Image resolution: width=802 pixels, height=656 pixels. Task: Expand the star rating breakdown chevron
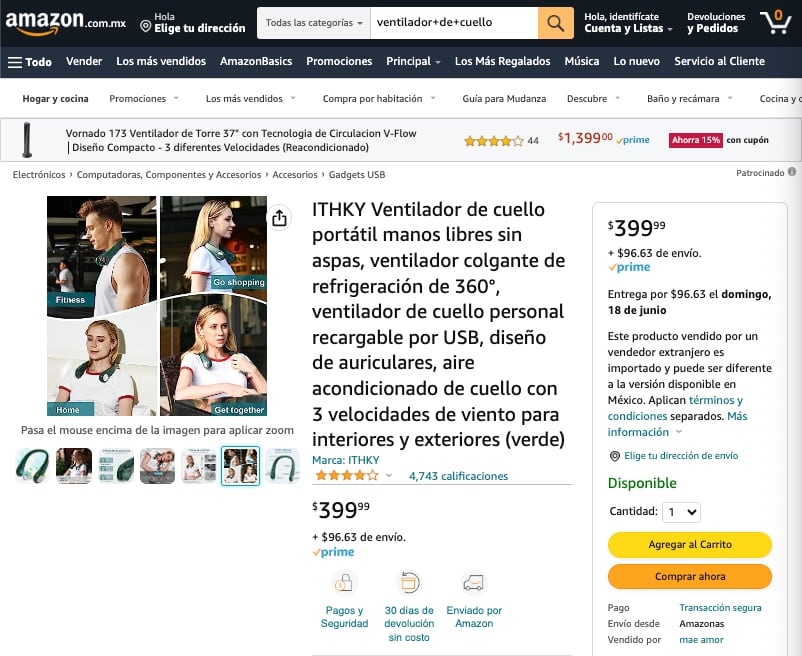click(x=389, y=476)
